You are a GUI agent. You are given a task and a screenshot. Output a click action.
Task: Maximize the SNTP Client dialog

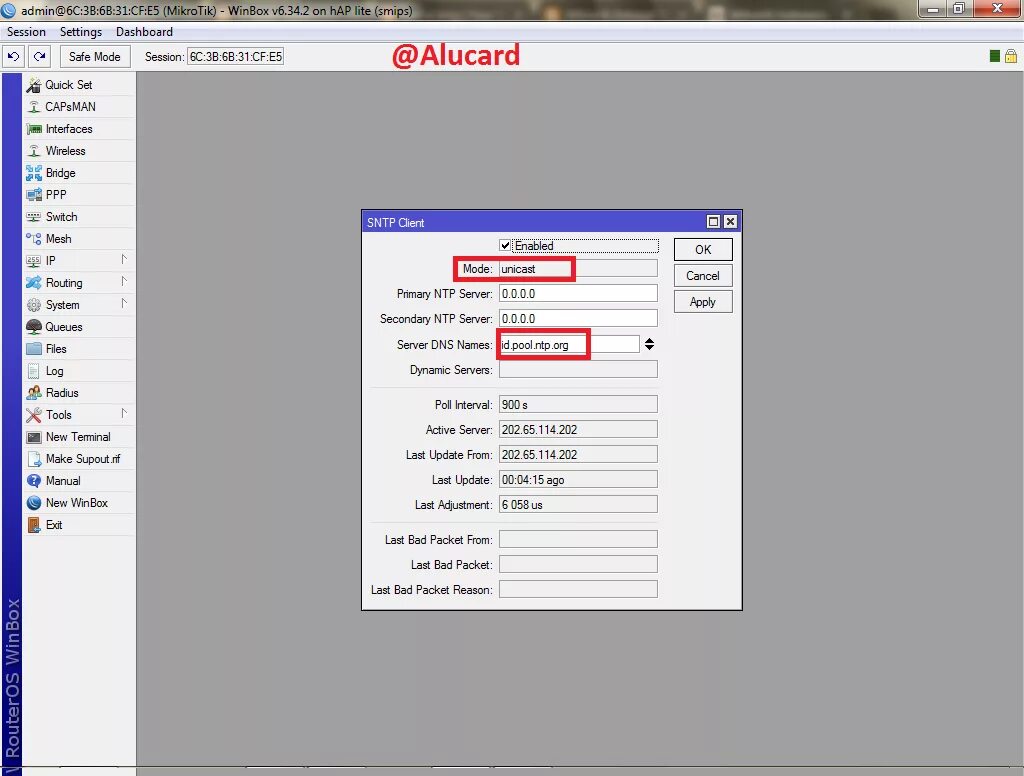click(713, 221)
